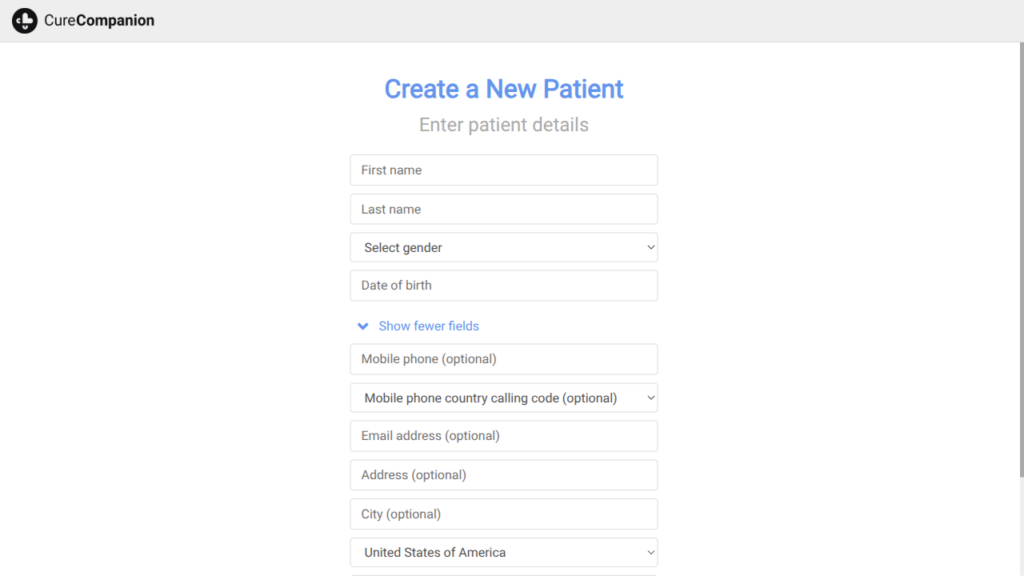
Task: Collapse the form via Show fewer fields link
Action: pos(428,326)
